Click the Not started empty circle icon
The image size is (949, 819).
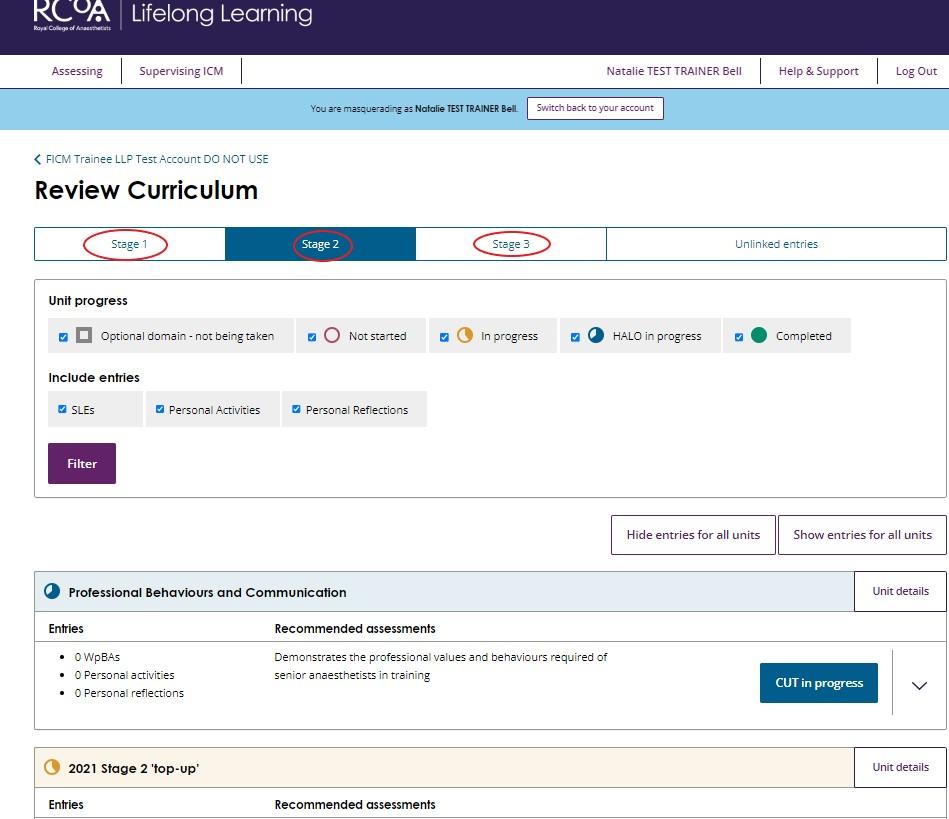[x=332, y=335]
